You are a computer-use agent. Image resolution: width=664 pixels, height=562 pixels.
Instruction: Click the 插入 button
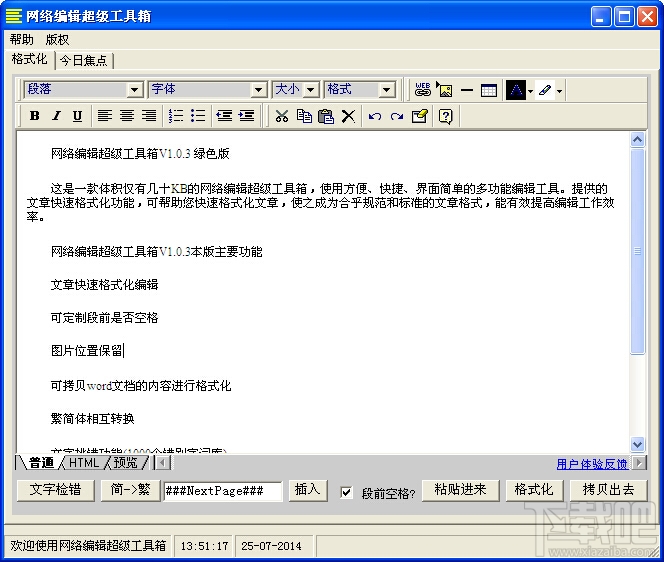point(308,490)
